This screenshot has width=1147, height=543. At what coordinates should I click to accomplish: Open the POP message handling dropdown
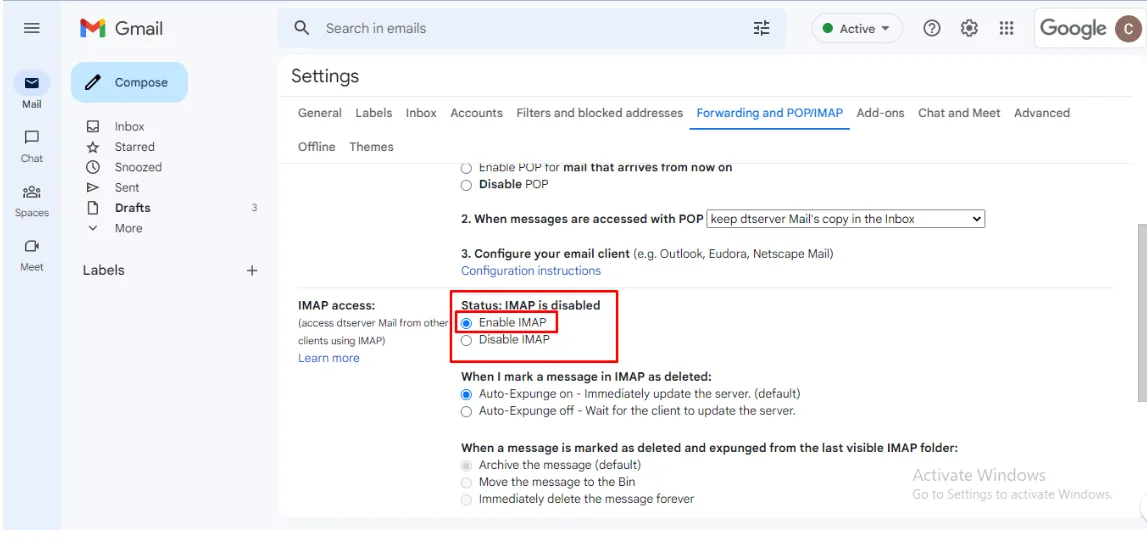845,218
